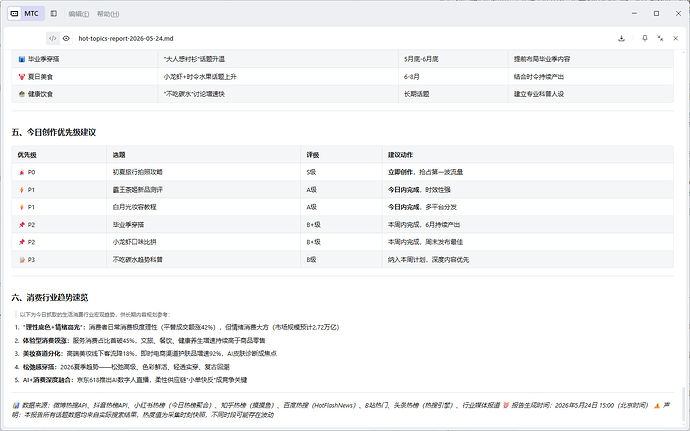Click the 5月底-6月底 cell
Image resolution: width=690 pixels, height=431 pixels.
click(x=453, y=59)
